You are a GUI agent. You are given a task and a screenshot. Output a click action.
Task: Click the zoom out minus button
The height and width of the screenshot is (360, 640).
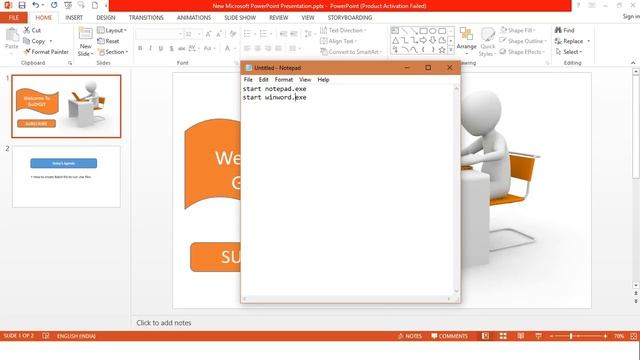click(551, 336)
